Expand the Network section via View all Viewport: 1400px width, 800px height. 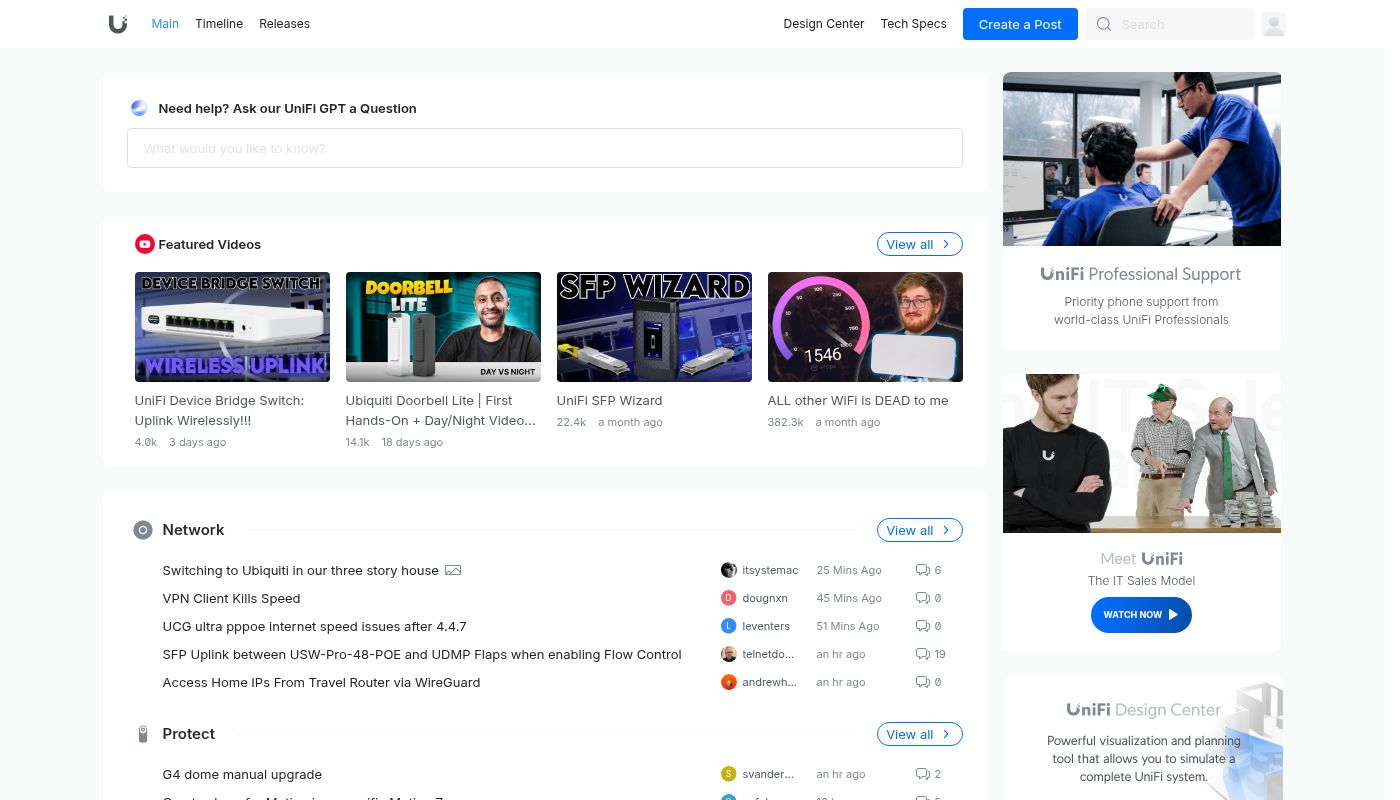pyautogui.click(x=918, y=530)
